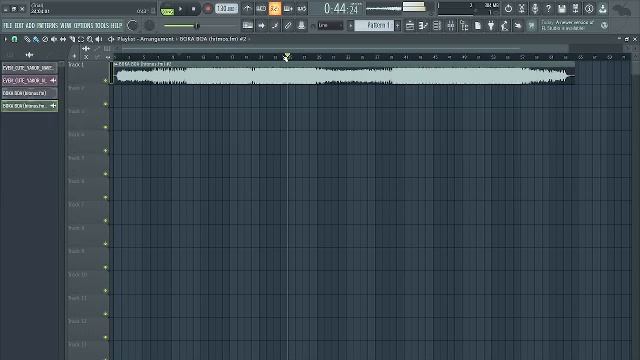This screenshot has height=360, width=640.
Task: Click the microphone one-click recording icon
Action: coord(535,8)
